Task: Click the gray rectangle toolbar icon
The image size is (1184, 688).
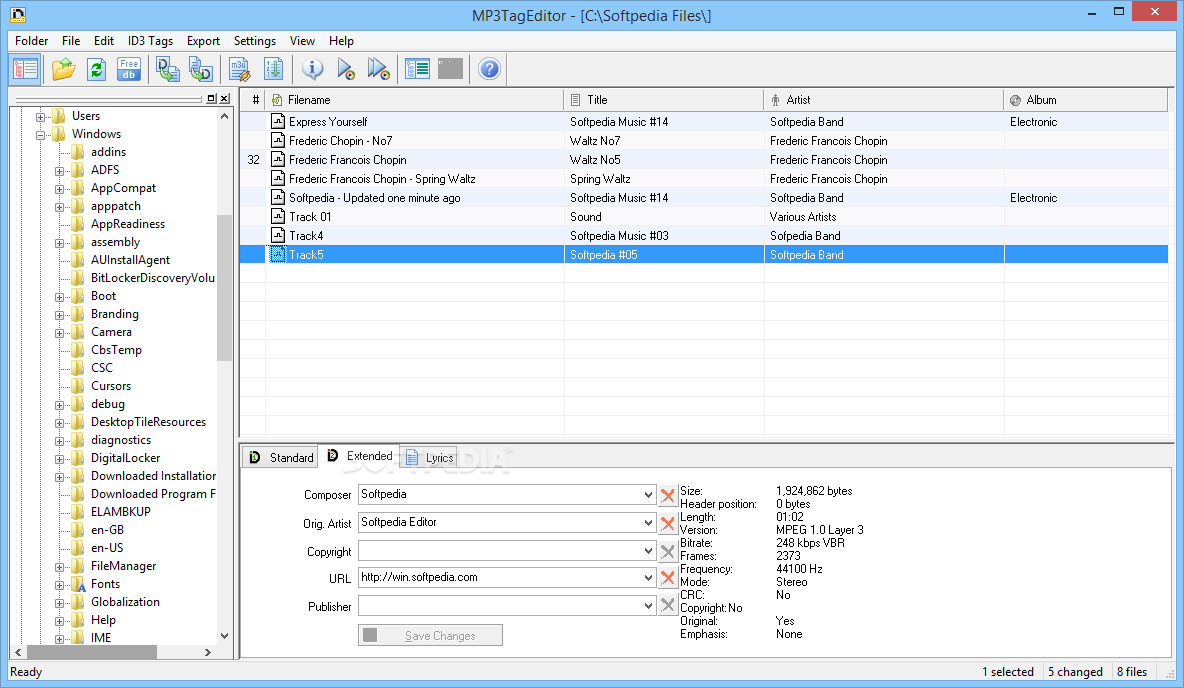Action: pyautogui.click(x=450, y=69)
